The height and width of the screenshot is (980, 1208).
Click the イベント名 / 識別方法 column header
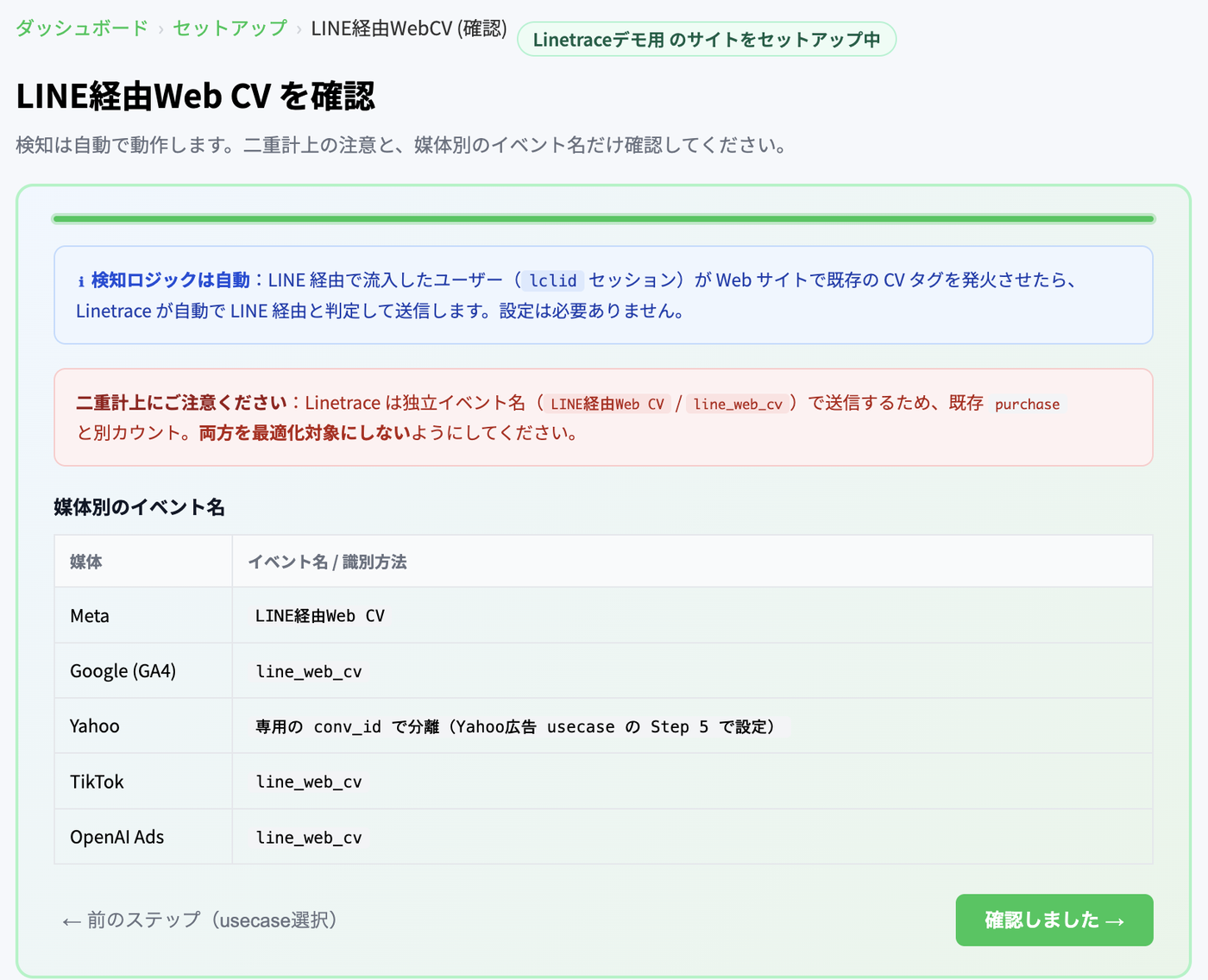click(x=327, y=562)
